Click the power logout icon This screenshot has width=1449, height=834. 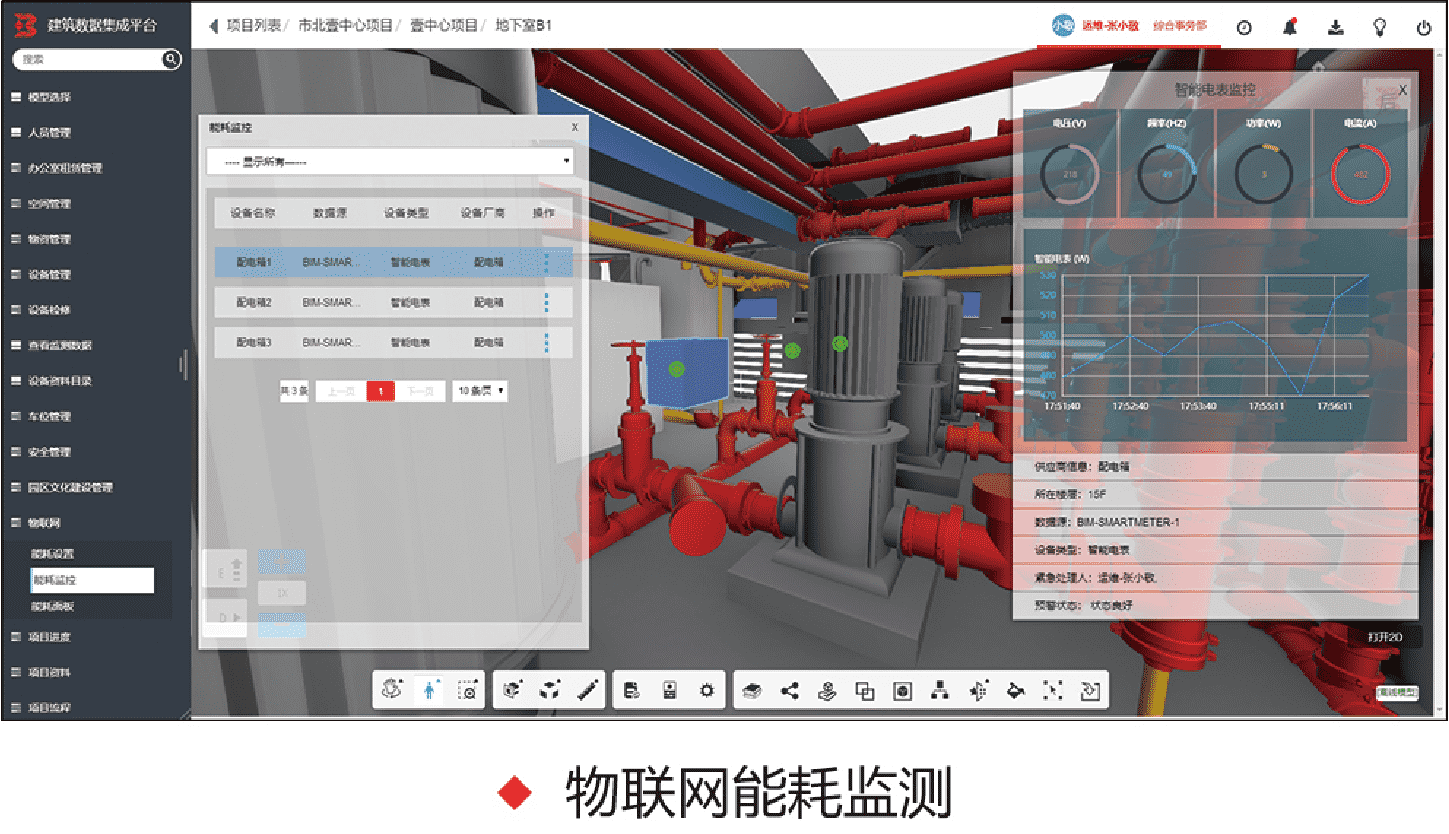coord(1424,28)
